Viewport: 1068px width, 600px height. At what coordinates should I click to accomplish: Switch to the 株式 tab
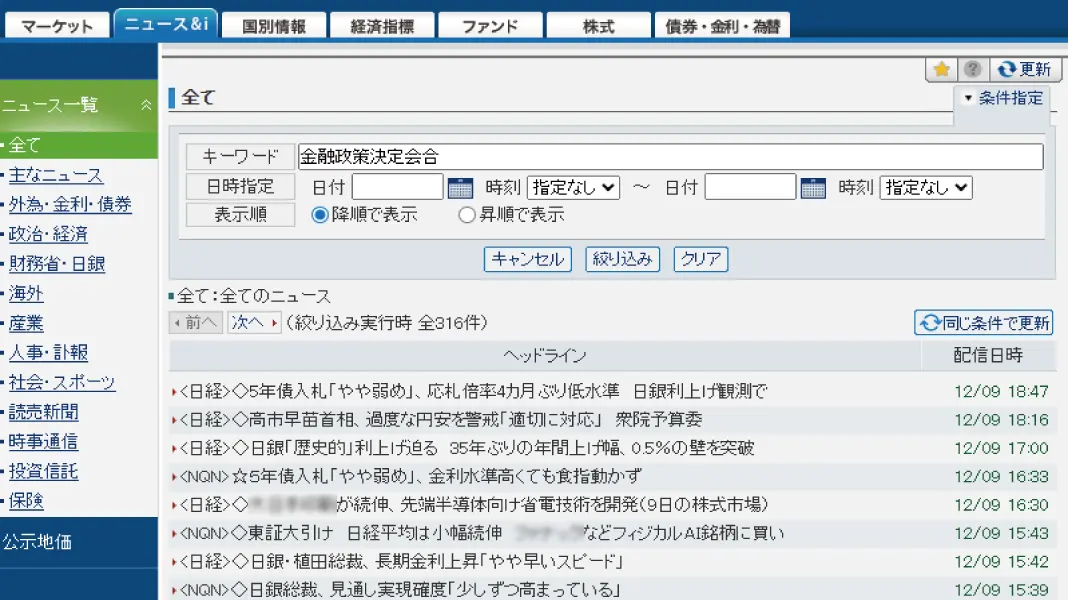(x=599, y=26)
